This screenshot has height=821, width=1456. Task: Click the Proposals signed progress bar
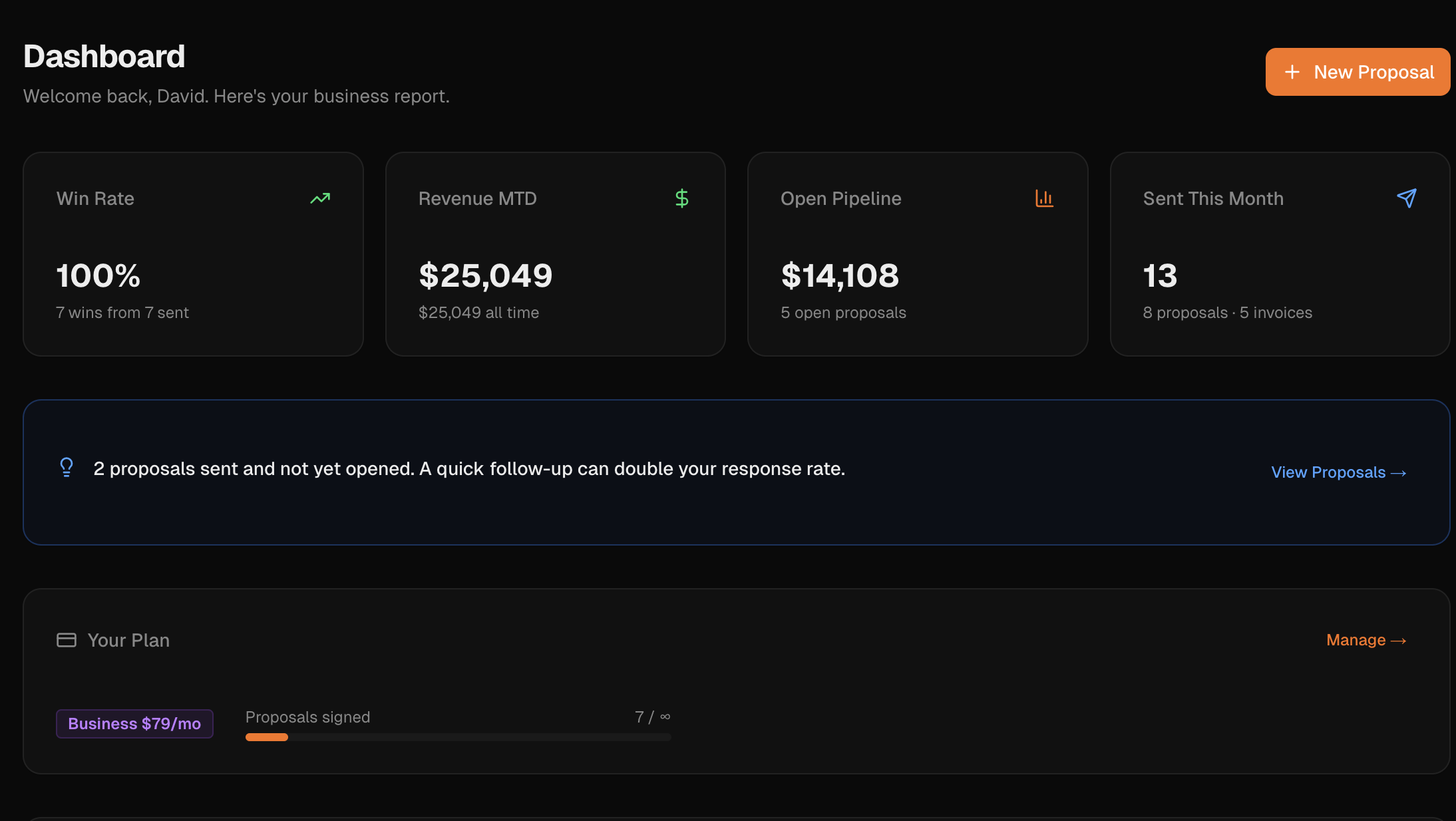point(458,737)
